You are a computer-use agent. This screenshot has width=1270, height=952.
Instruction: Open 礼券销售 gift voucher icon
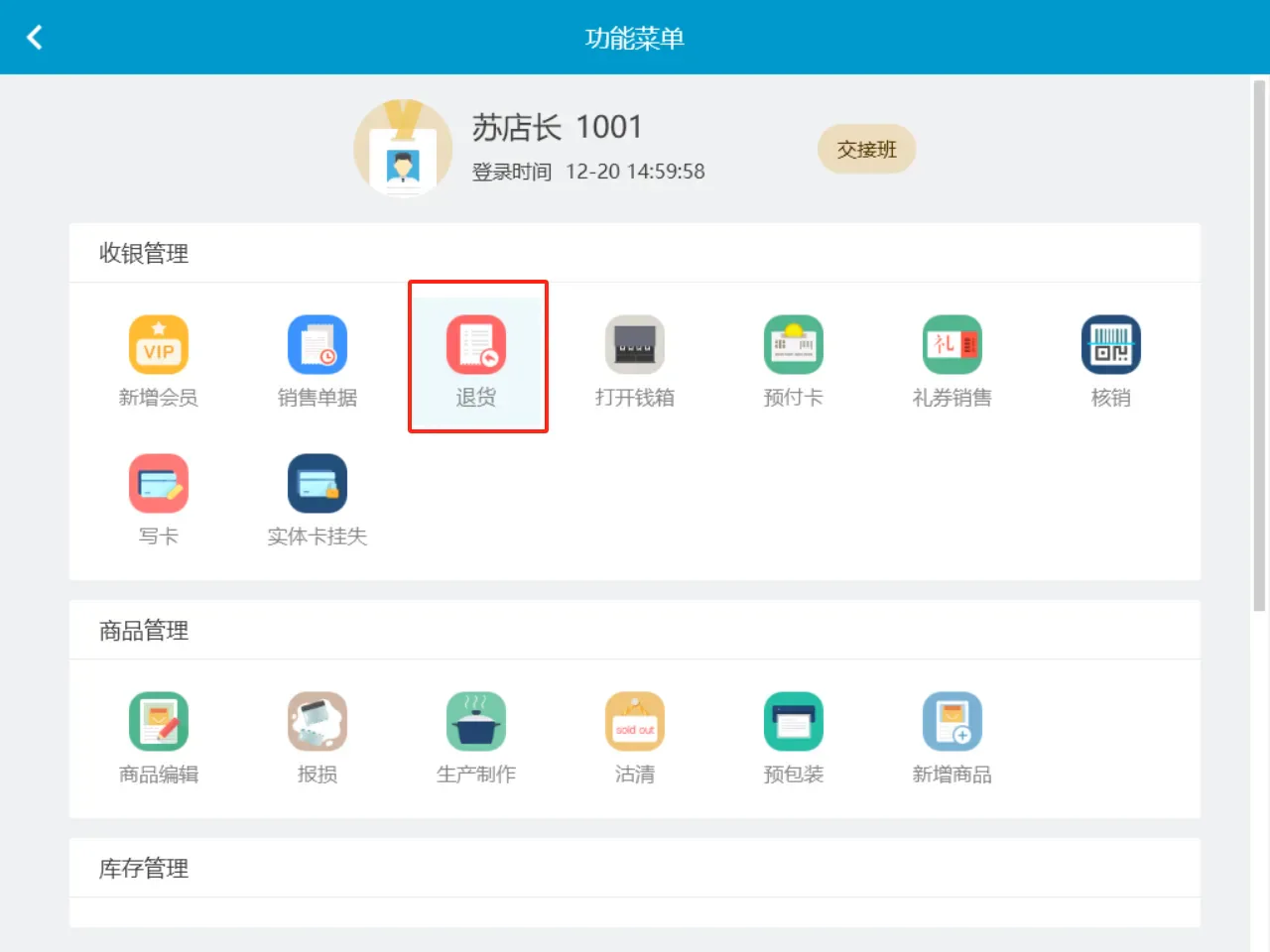tap(952, 344)
